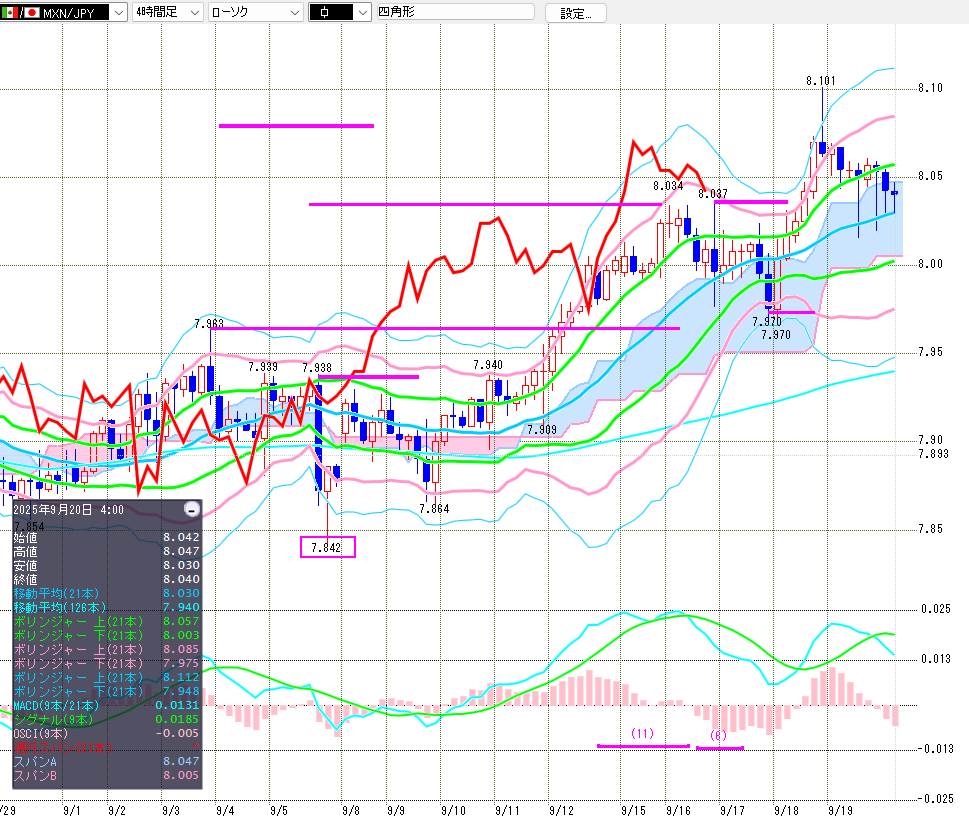This screenshot has height=820, width=969.
Task: Click the Mexico flag icon
Action: [10, 13]
